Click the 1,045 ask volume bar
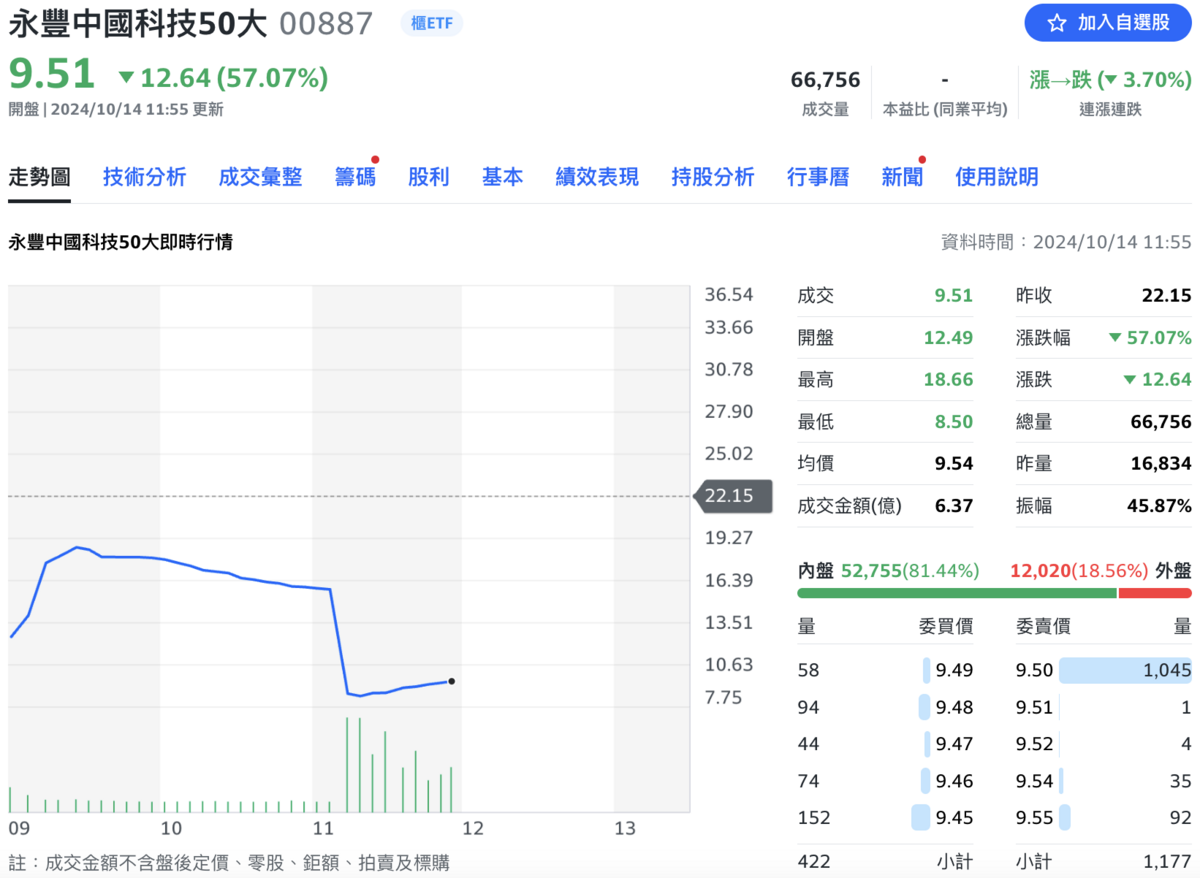This screenshot has height=878, width=1200. [x=1125, y=670]
